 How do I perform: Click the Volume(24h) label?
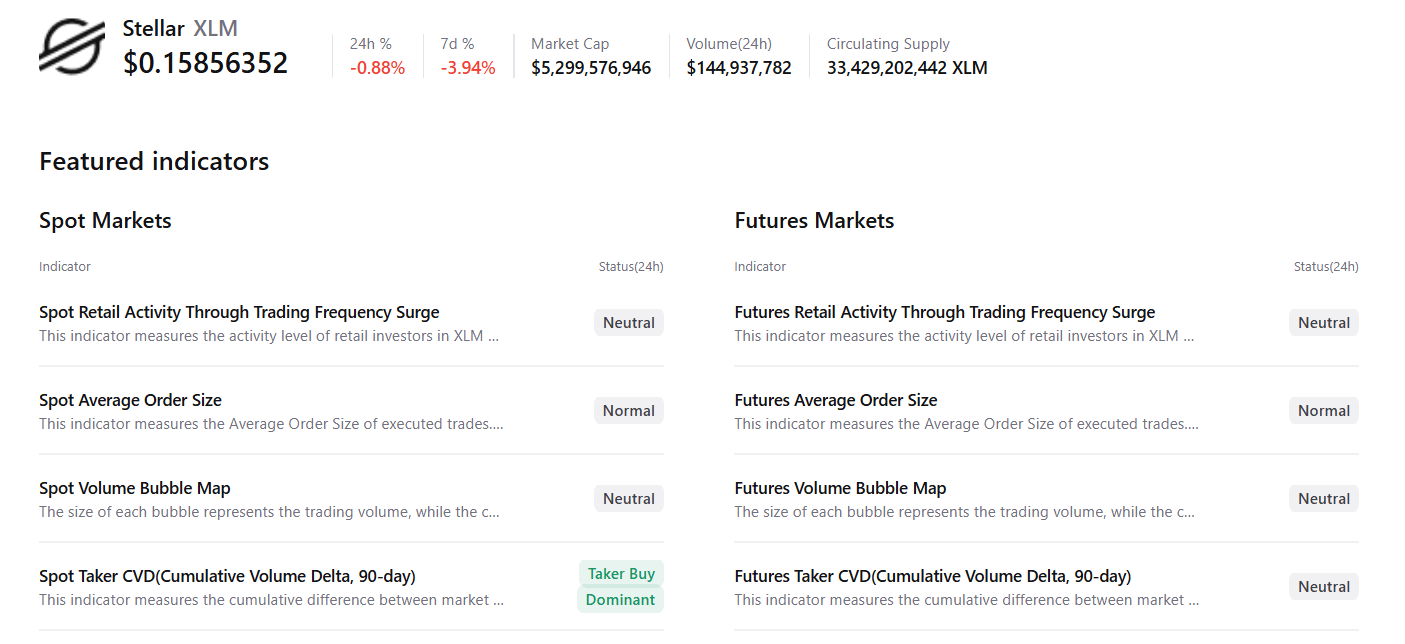click(x=729, y=44)
